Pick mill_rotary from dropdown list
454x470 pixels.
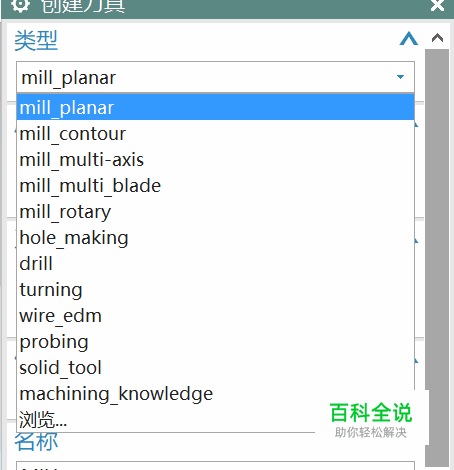pos(215,212)
